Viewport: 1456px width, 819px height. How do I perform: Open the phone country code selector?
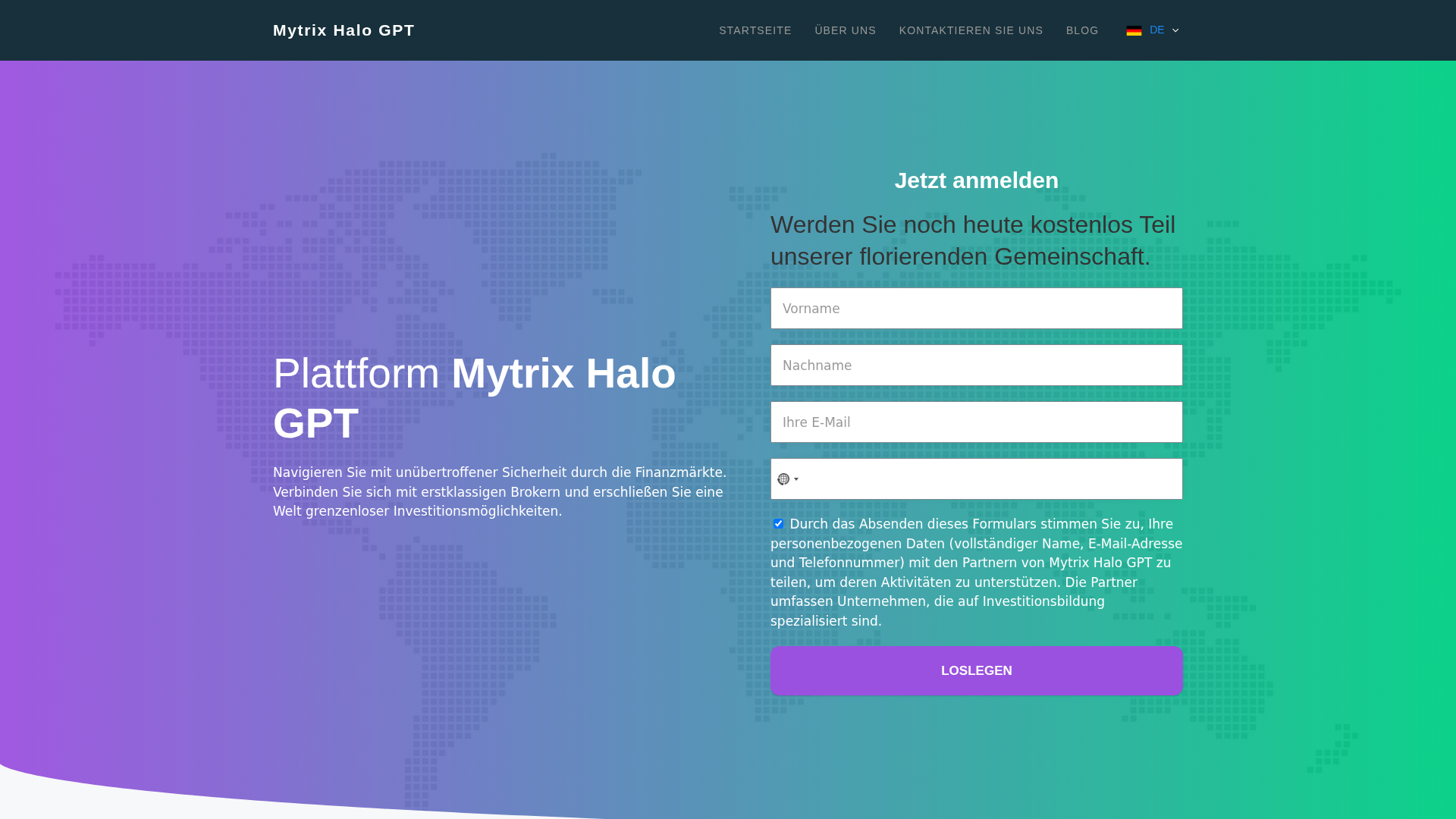tap(788, 479)
